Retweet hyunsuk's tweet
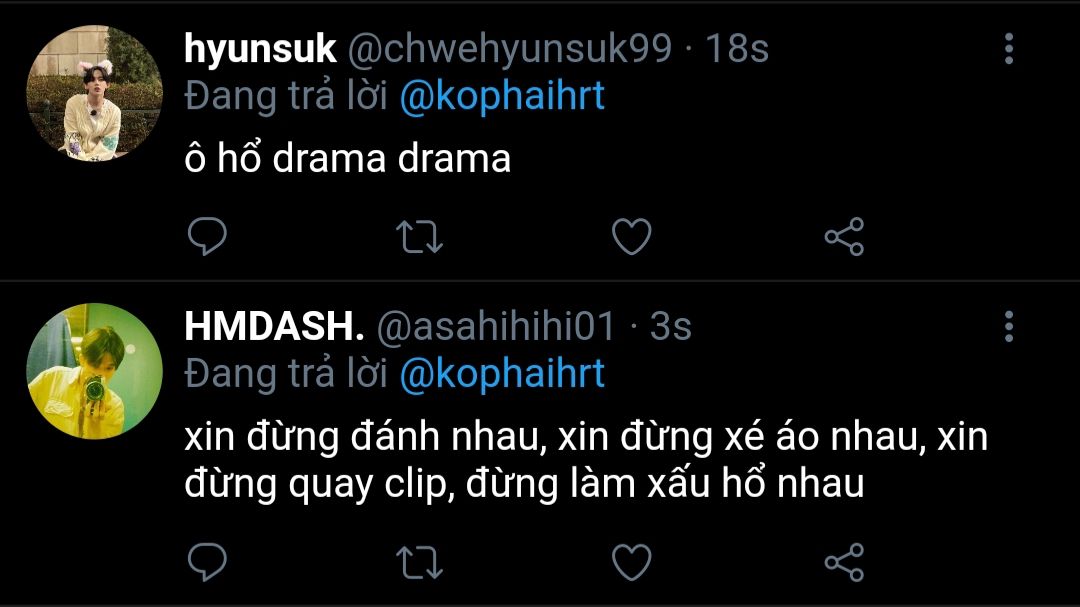Image resolution: width=1080 pixels, height=607 pixels. click(x=419, y=236)
